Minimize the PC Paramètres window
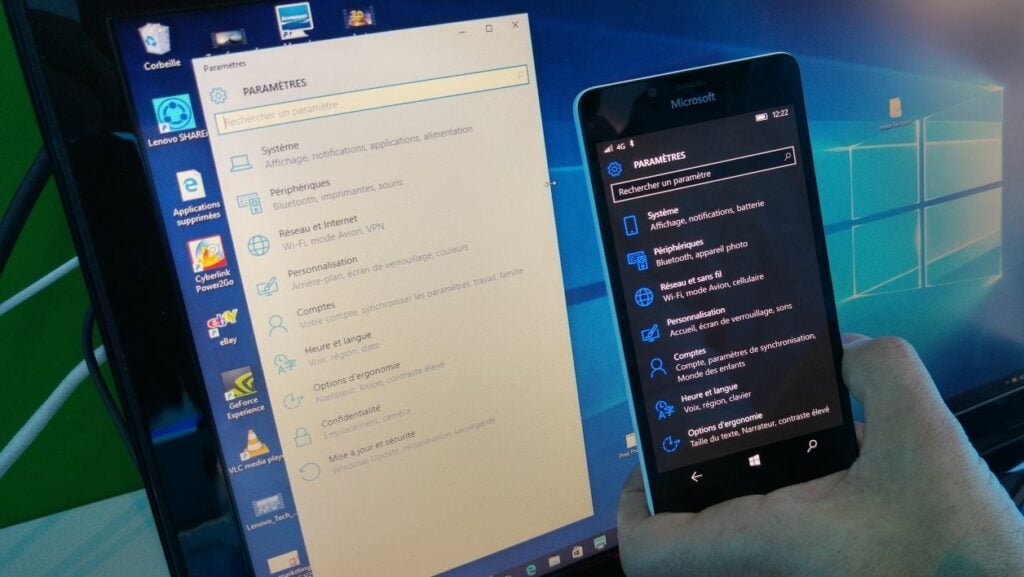The width and height of the screenshot is (1024, 577). pos(462,31)
